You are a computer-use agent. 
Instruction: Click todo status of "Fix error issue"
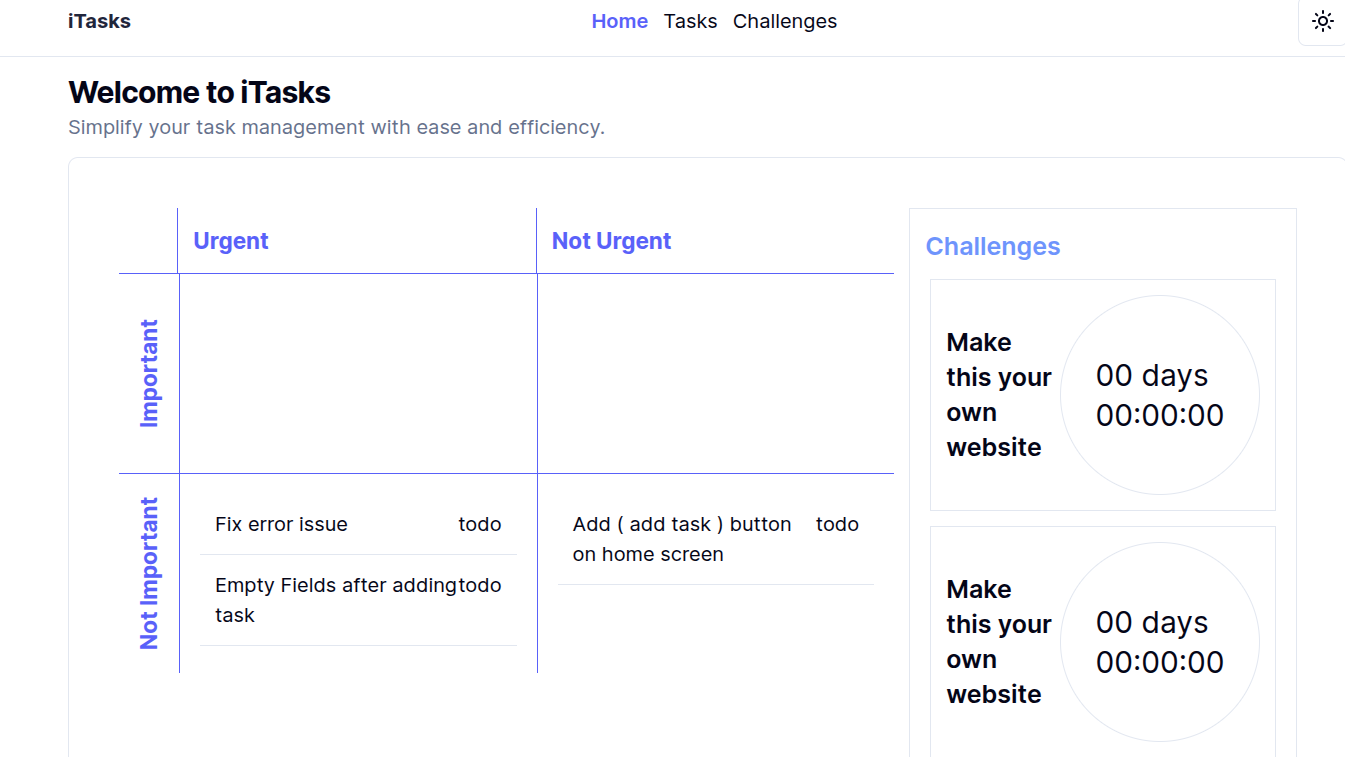click(480, 524)
